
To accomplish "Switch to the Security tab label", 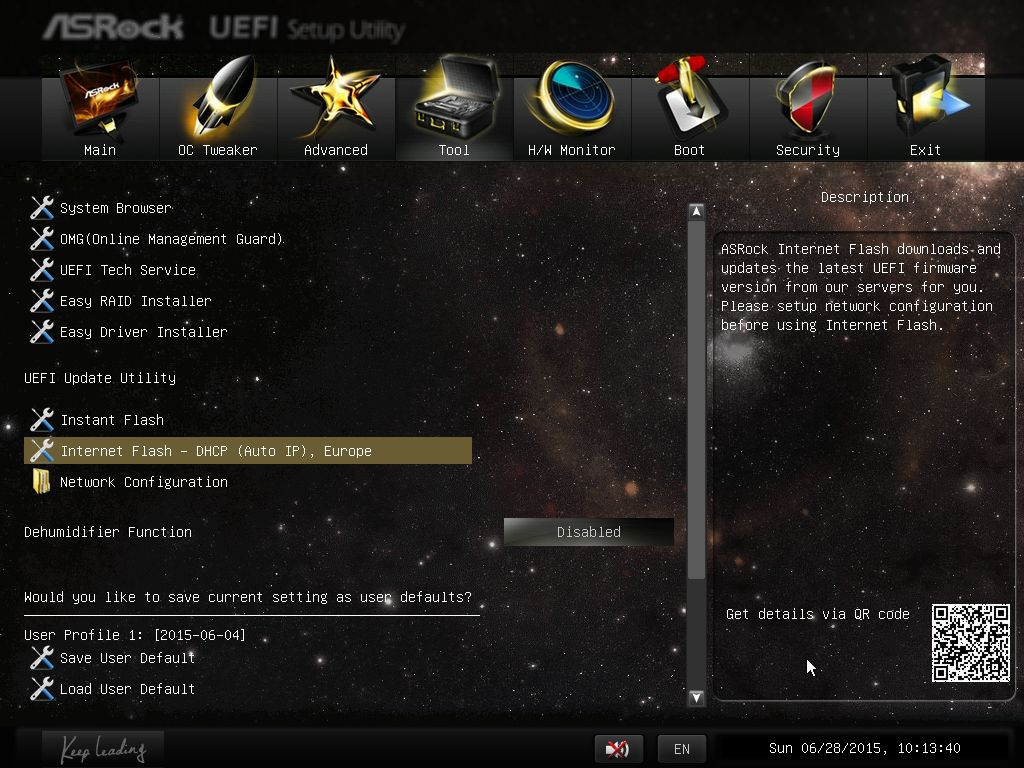I will pos(808,150).
